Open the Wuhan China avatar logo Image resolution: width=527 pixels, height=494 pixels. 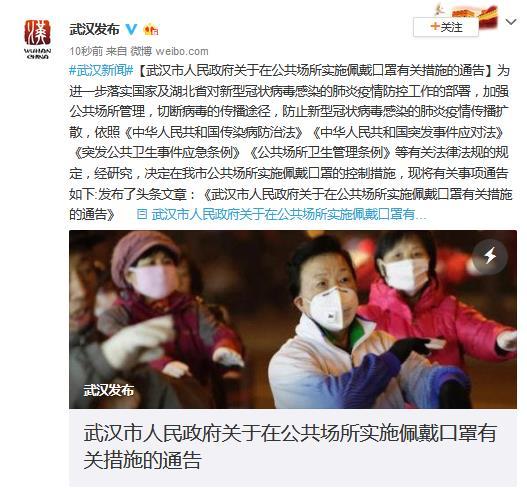tap(38, 39)
